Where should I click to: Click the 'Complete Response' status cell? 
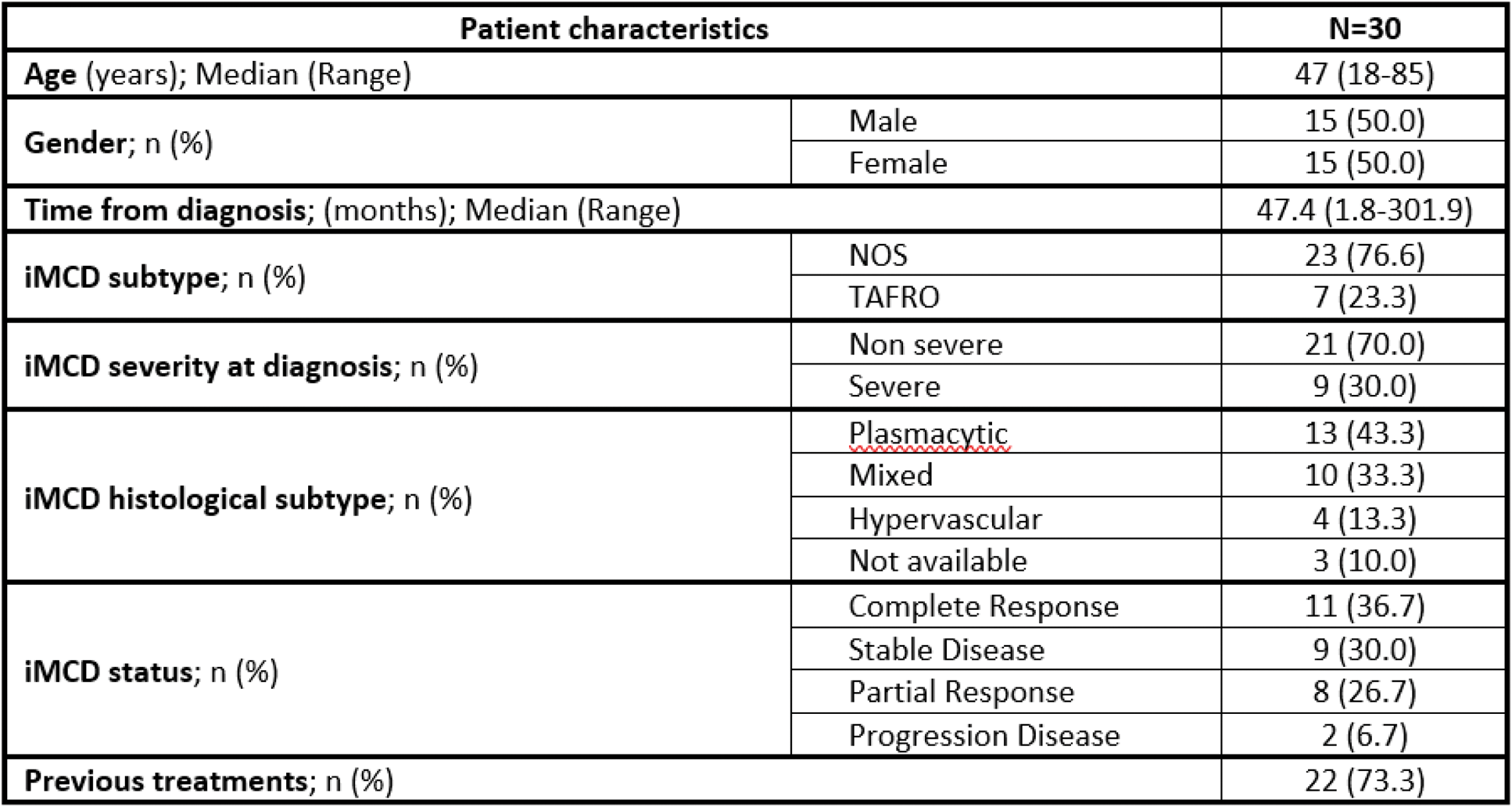pyautogui.click(x=984, y=607)
